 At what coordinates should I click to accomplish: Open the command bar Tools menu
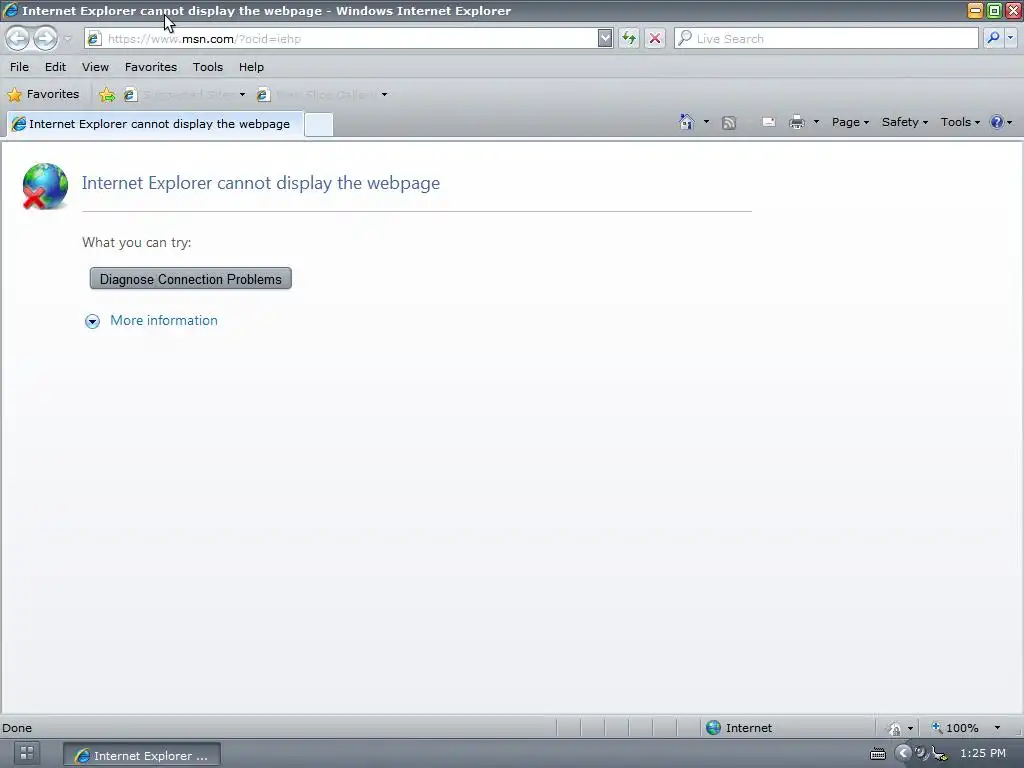coord(960,122)
